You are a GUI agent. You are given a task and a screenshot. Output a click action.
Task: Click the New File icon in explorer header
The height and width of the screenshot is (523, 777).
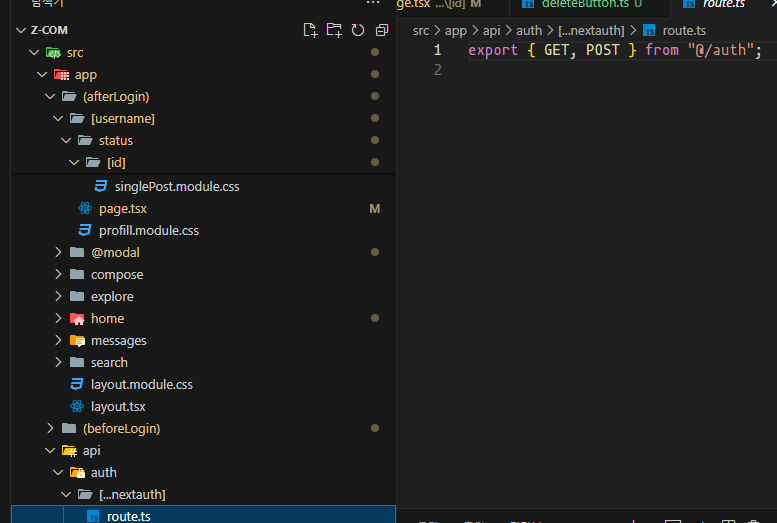(310, 30)
